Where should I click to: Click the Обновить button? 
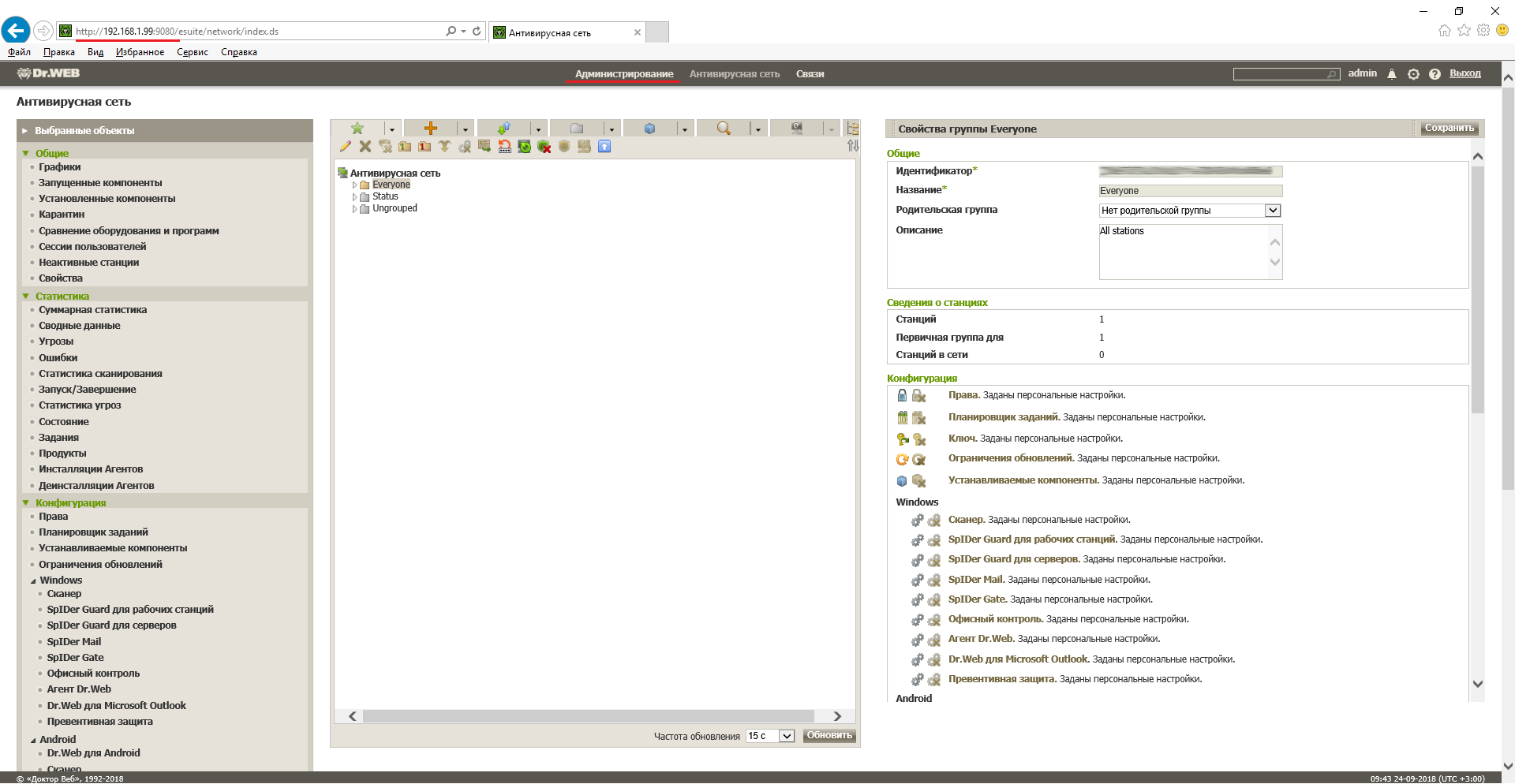click(x=829, y=736)
